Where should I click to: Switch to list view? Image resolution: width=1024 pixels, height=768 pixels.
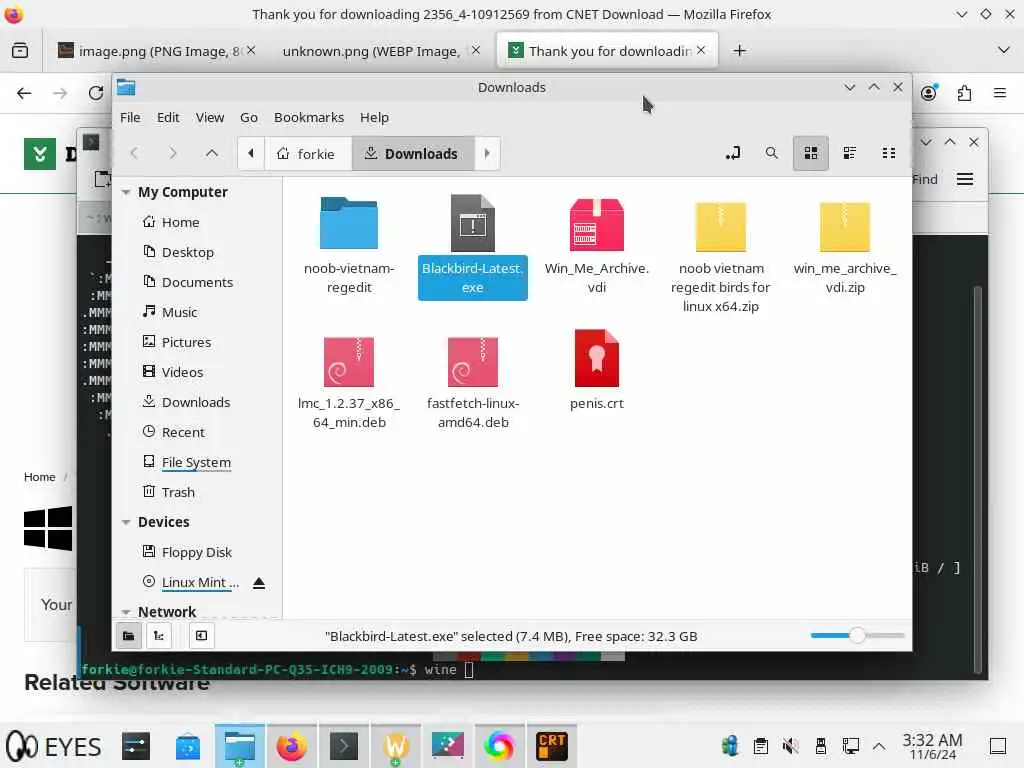click(x=850, y=153)
